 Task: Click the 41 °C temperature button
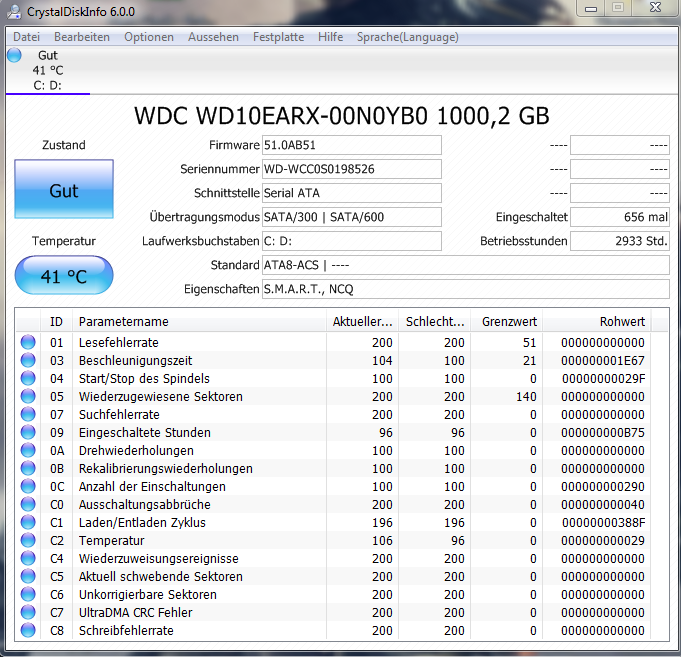64,275
